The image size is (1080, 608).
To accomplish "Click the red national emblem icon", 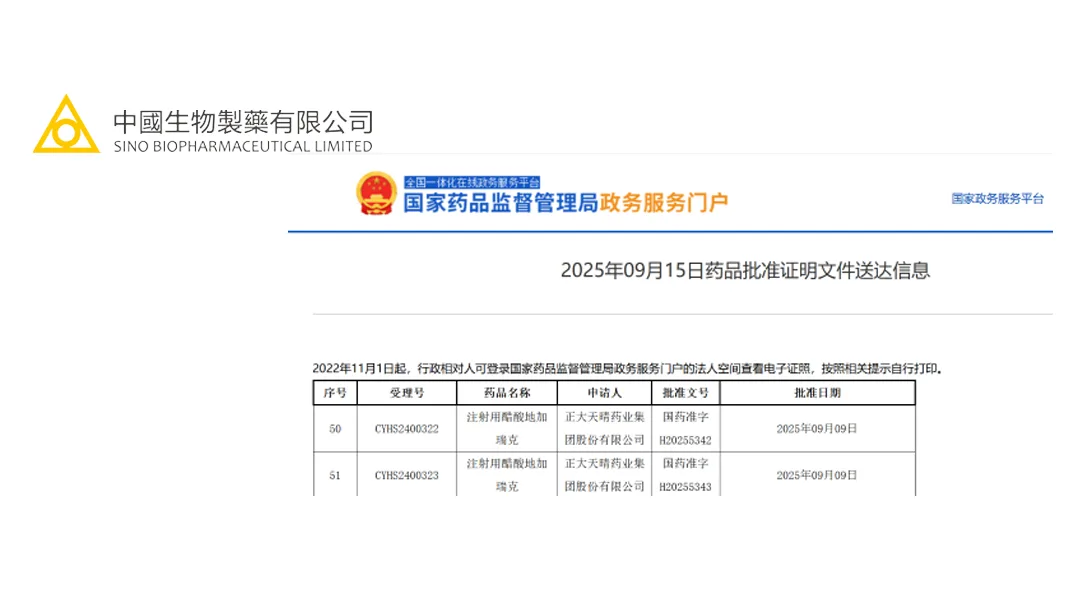I will (x=377, y=194).
